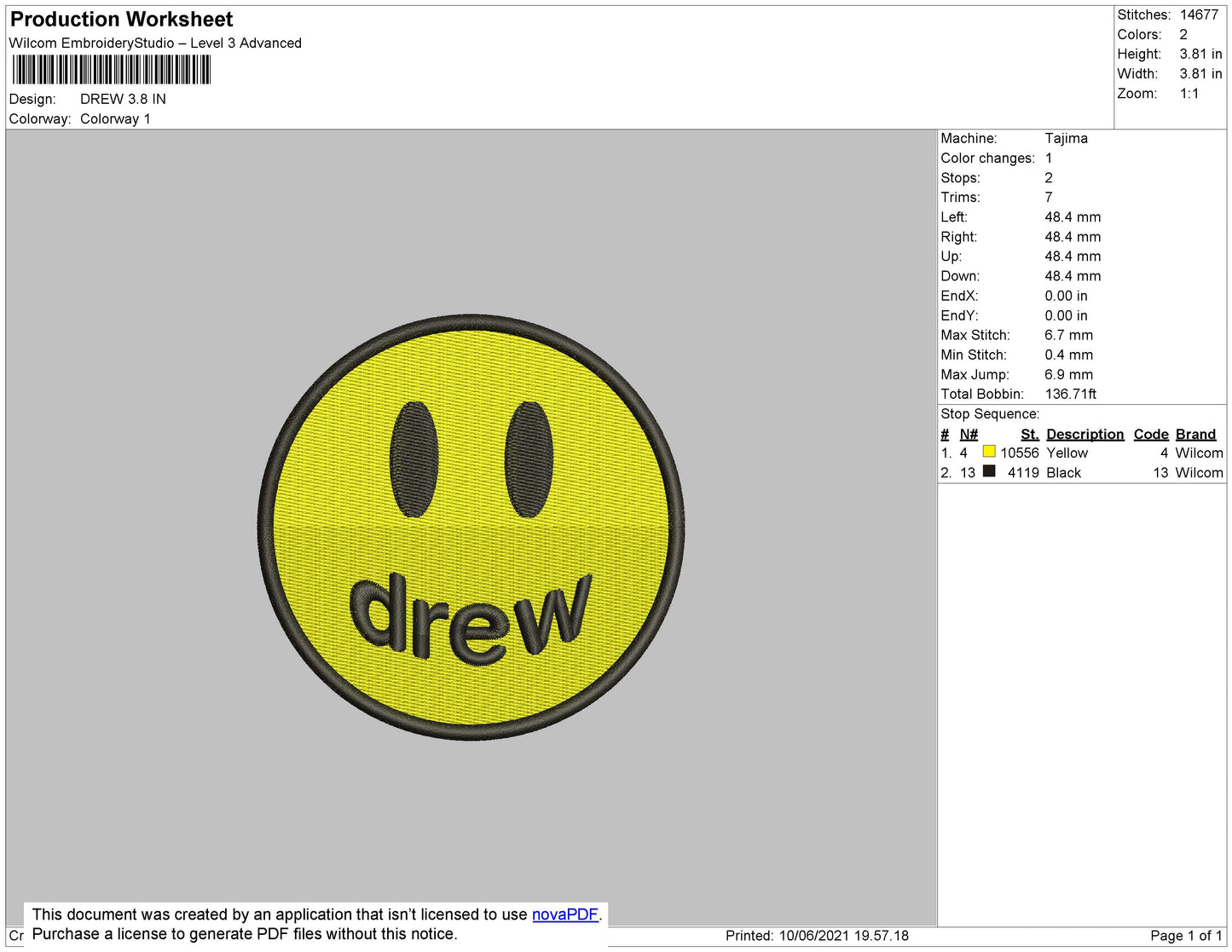Click Wilcom brand in Black row
This screenshot has height=952, width=1232.
1199,472
